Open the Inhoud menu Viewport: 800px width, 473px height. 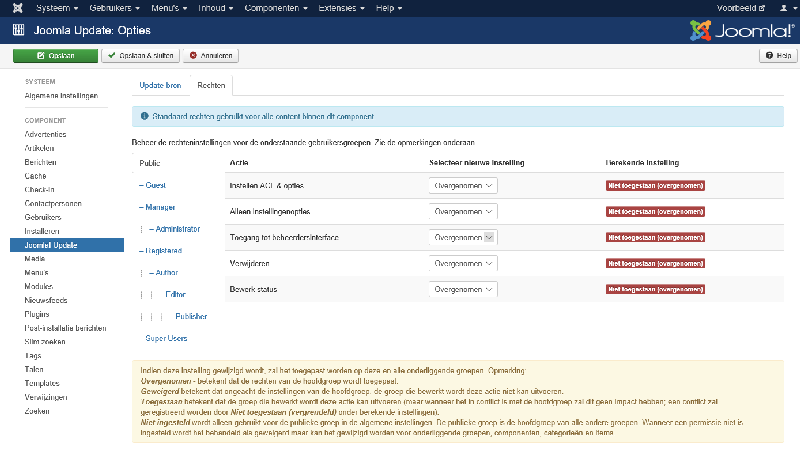coord(215,8)
